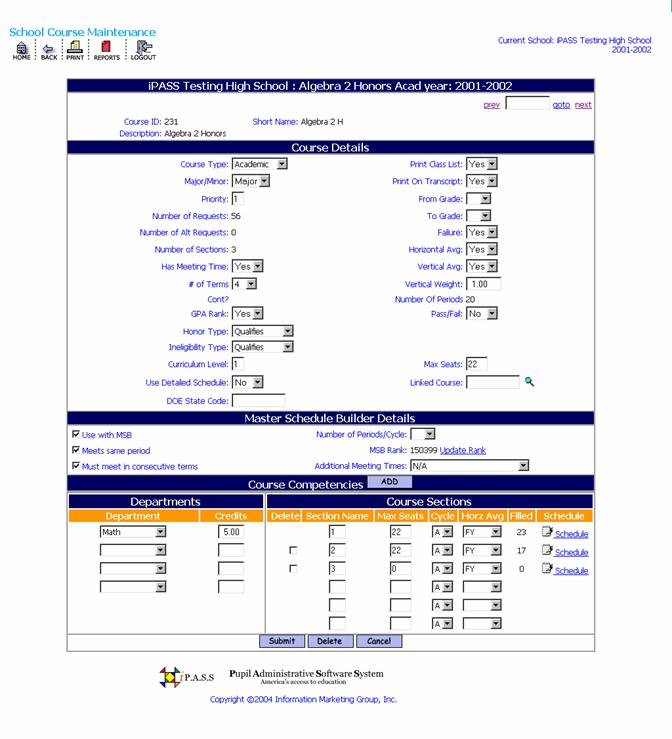This screenshot has height=739, width=672.
Task: Open the Has Meeting Time dropdown
Action: point(247,266)
